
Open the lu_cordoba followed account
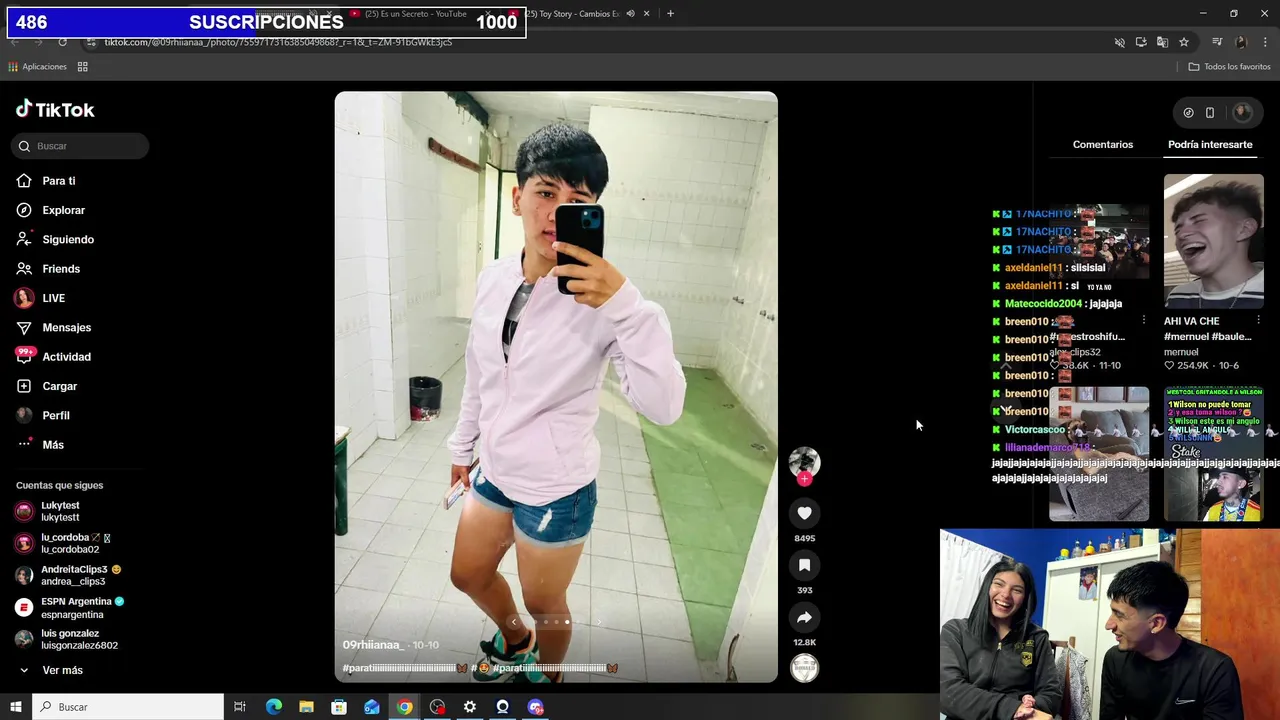click(62, 543)
